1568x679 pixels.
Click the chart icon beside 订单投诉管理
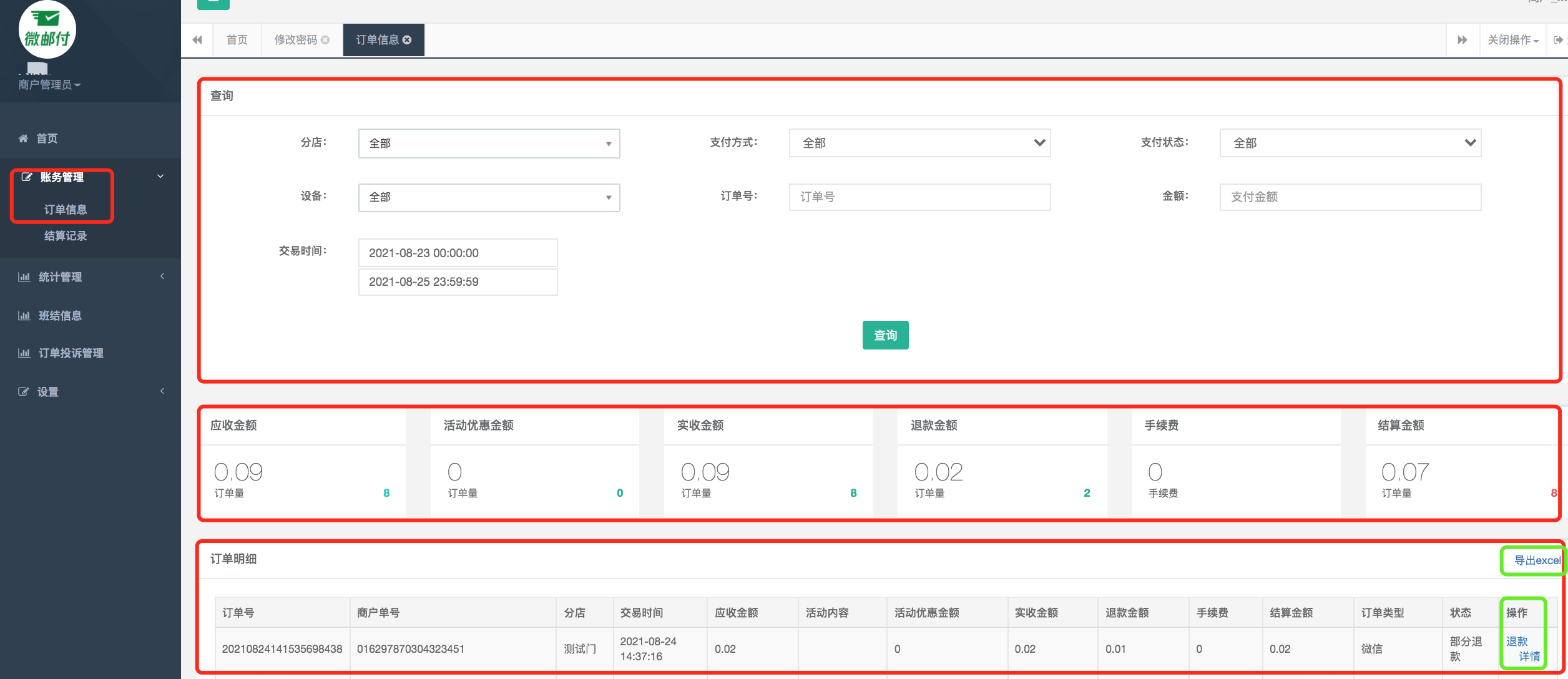point(24,353)
